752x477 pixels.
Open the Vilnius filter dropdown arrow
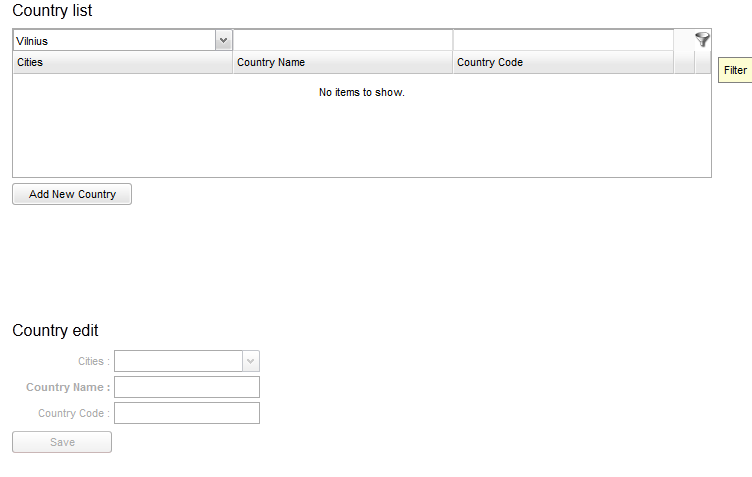(223, 41)
